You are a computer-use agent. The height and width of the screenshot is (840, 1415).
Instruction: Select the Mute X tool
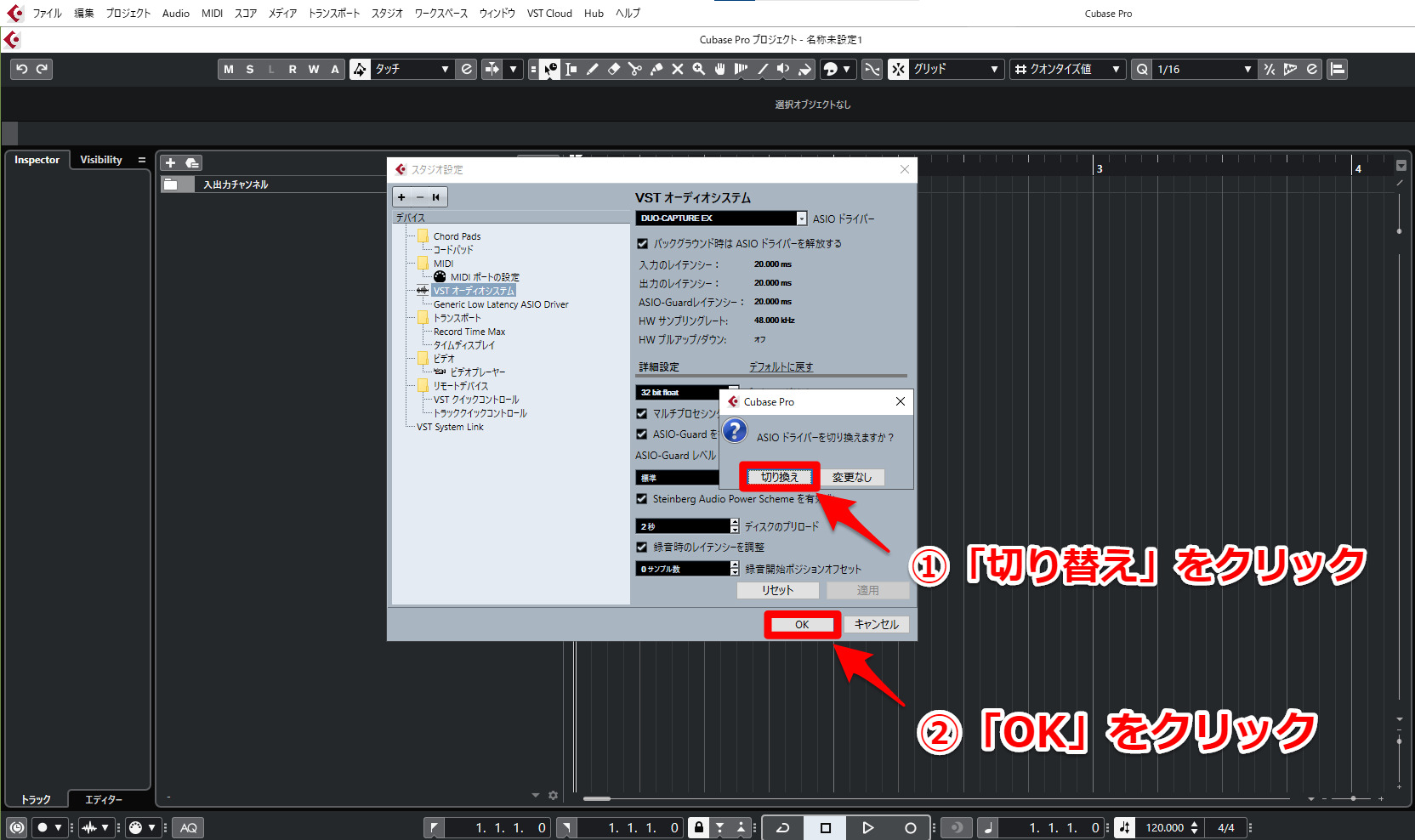click(678, 69)
